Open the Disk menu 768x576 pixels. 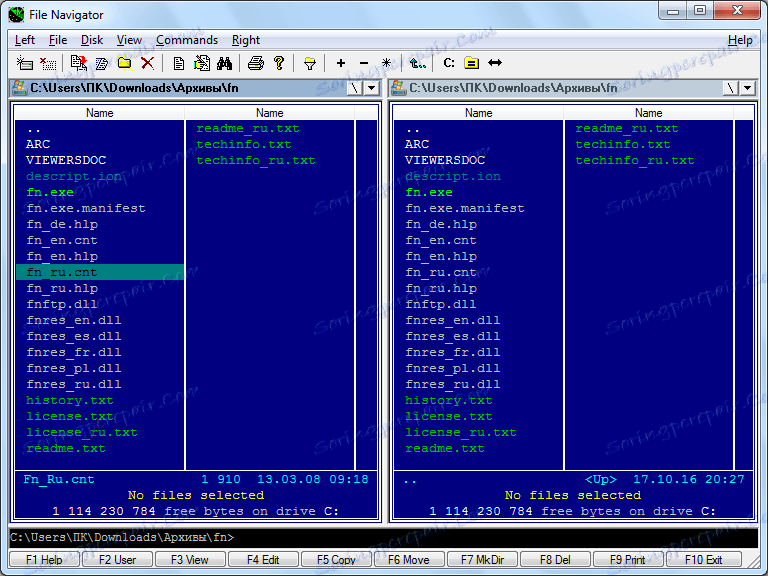click(x=92, y=40)
